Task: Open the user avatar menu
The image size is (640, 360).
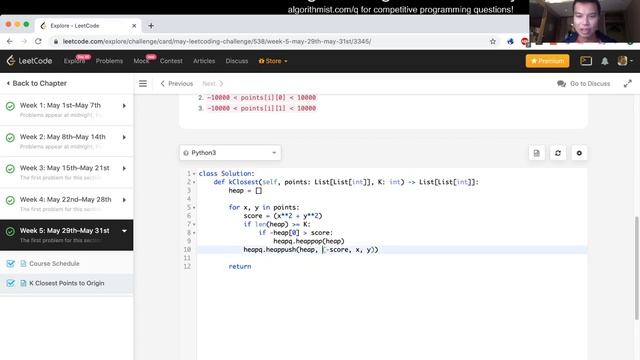Action: point(625,61)
